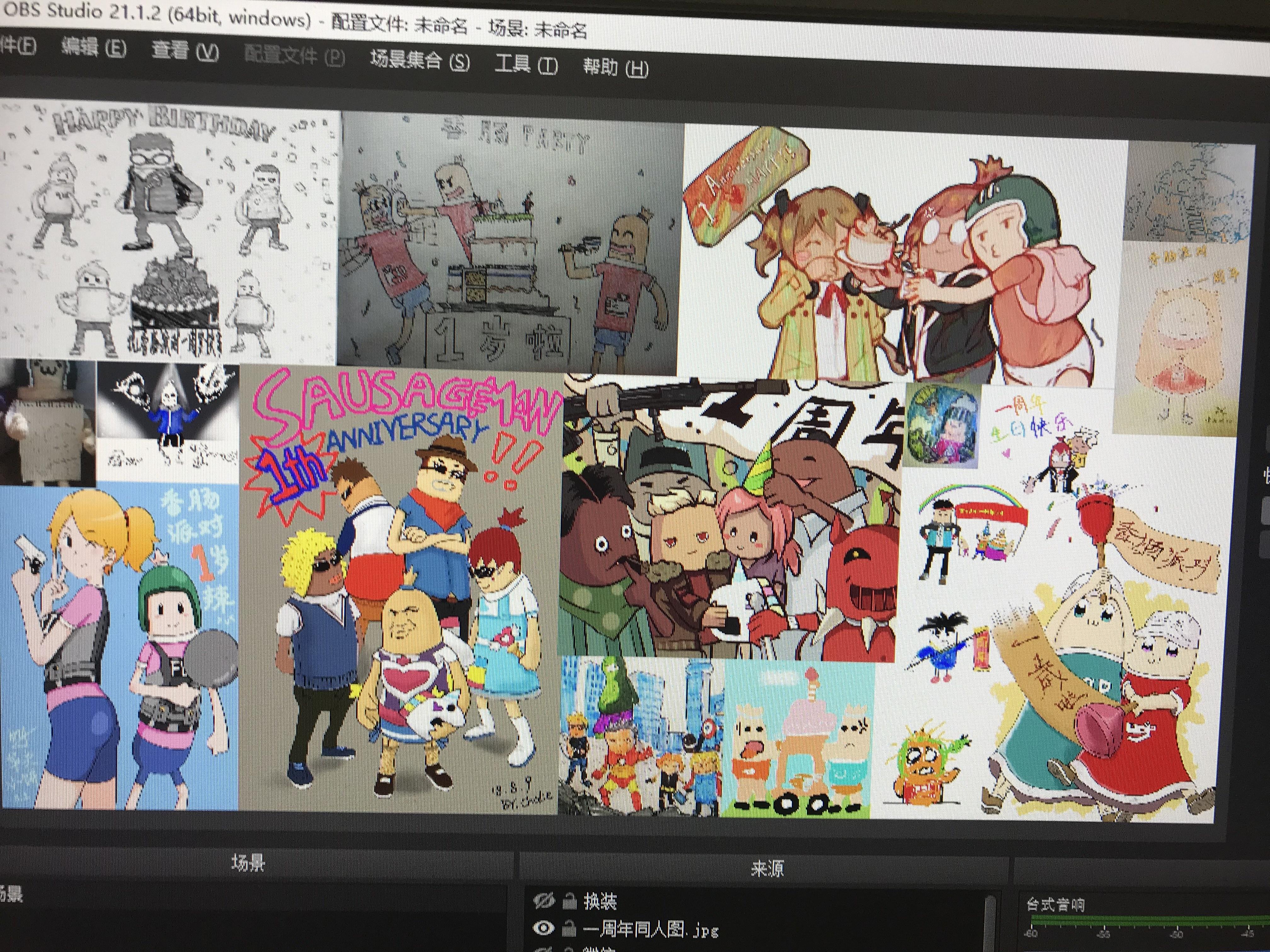
Task: Open the 场景集合 (S) menu
Action: click(x=420, y=60)
